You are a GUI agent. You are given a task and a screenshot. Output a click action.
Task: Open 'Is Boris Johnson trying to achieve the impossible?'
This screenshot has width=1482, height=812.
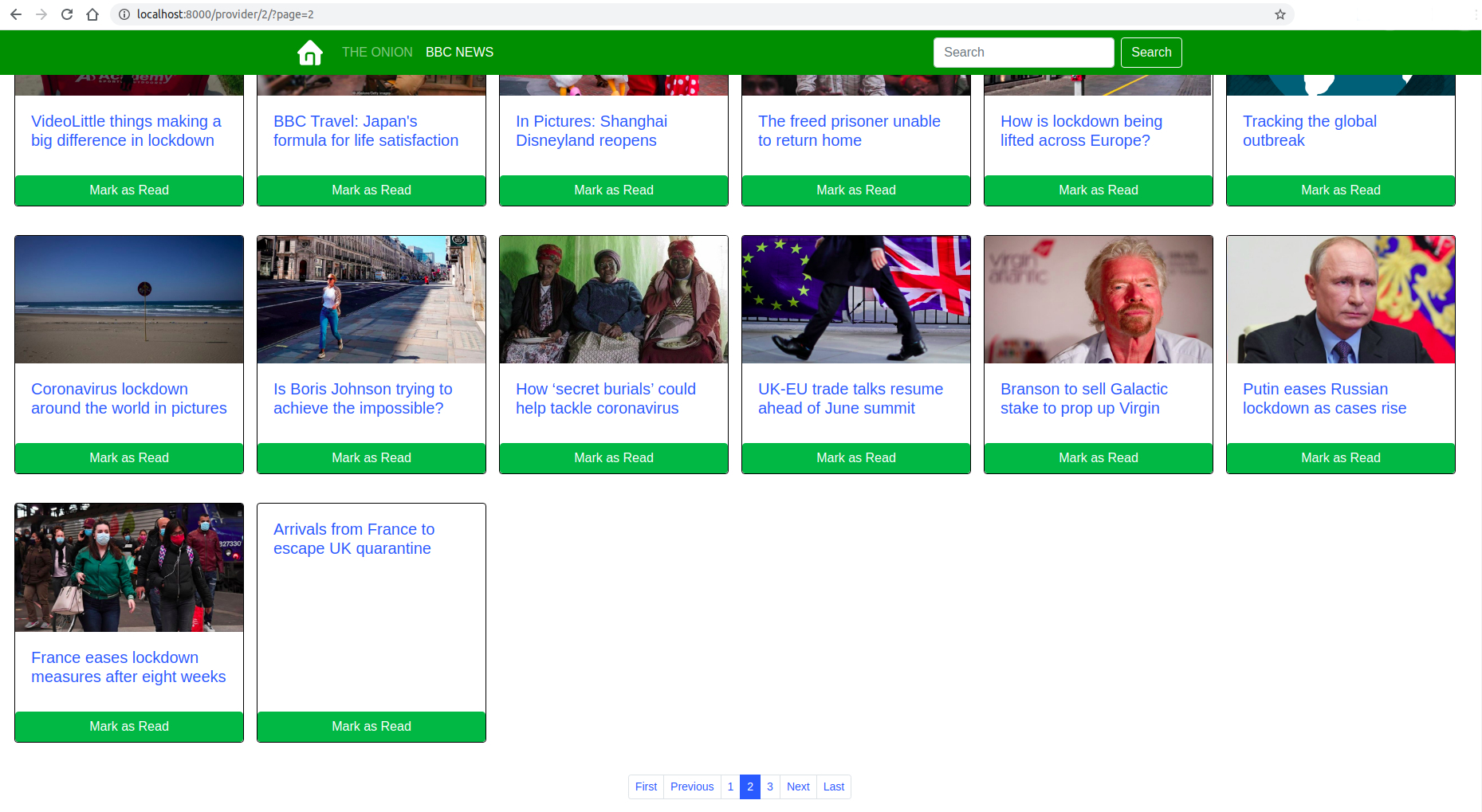tap(363, 398)
